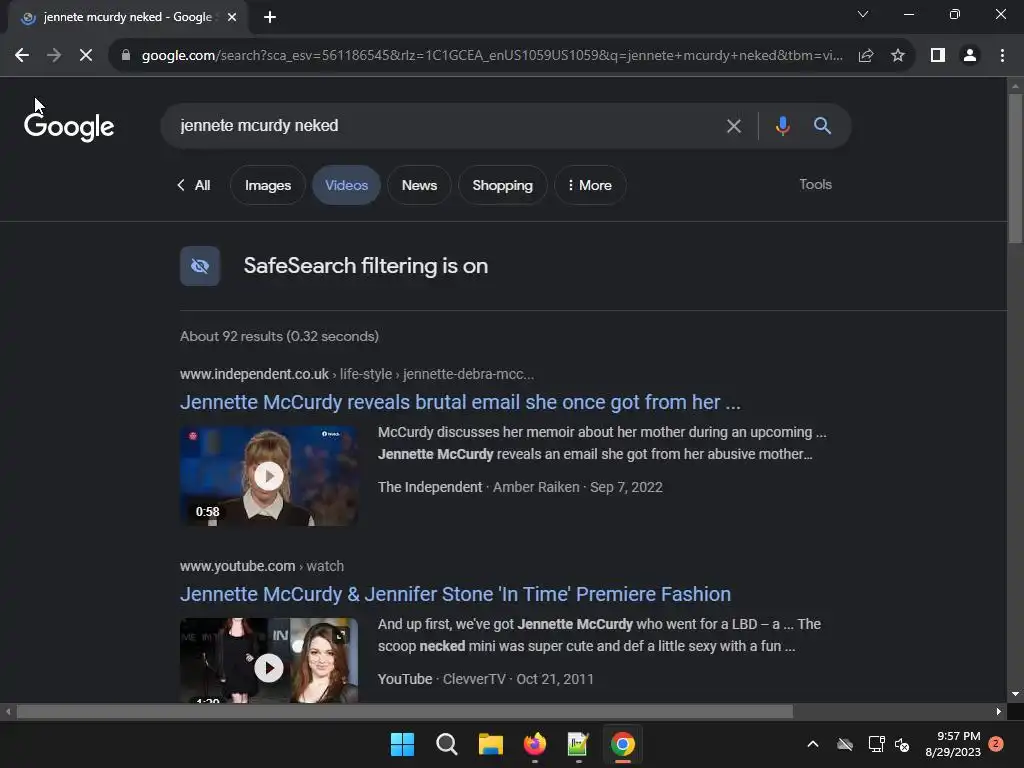
Task: Open 'In Time' Premiere Fashion video link
Action: [x=455, y=594]
